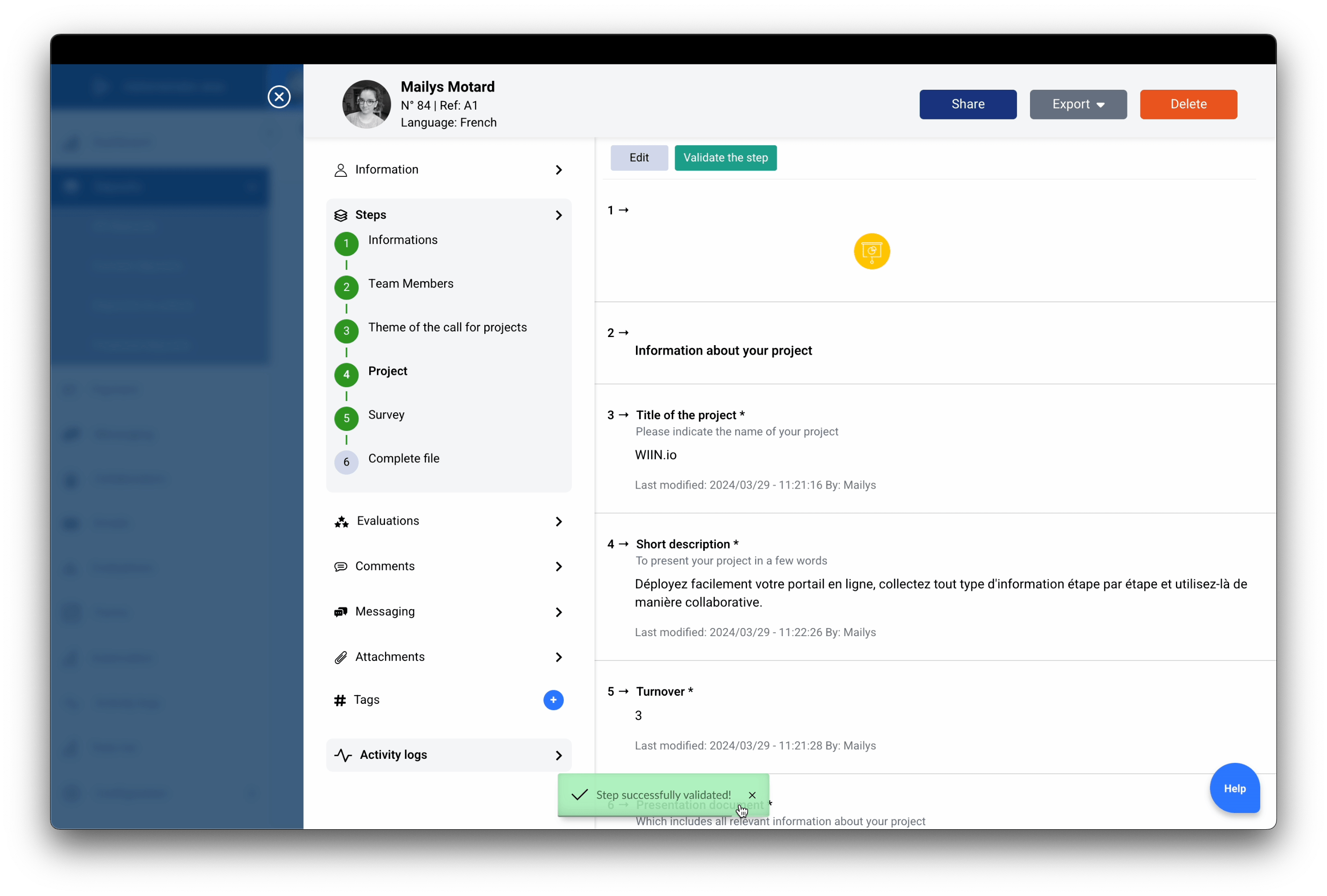1327x896 pixels.
Task: Click Mailys Motard's profile photo
Action: coord(366,104)
